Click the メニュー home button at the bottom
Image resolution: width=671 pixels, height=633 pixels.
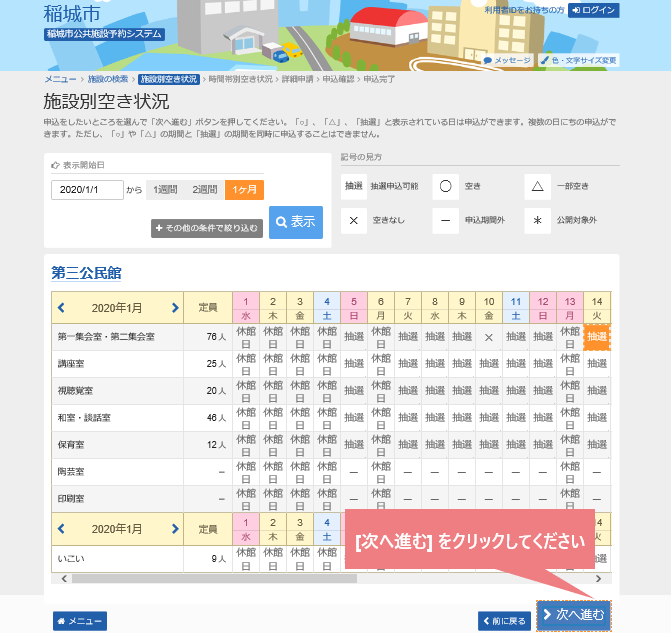pyautogui.click(x=80, y=621)
